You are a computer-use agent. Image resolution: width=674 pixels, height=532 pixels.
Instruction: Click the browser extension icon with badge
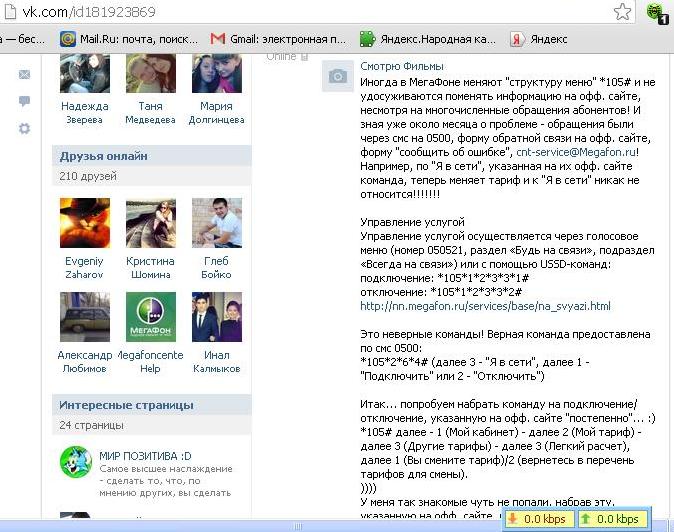pyautogui.click(x=656, y=13)
